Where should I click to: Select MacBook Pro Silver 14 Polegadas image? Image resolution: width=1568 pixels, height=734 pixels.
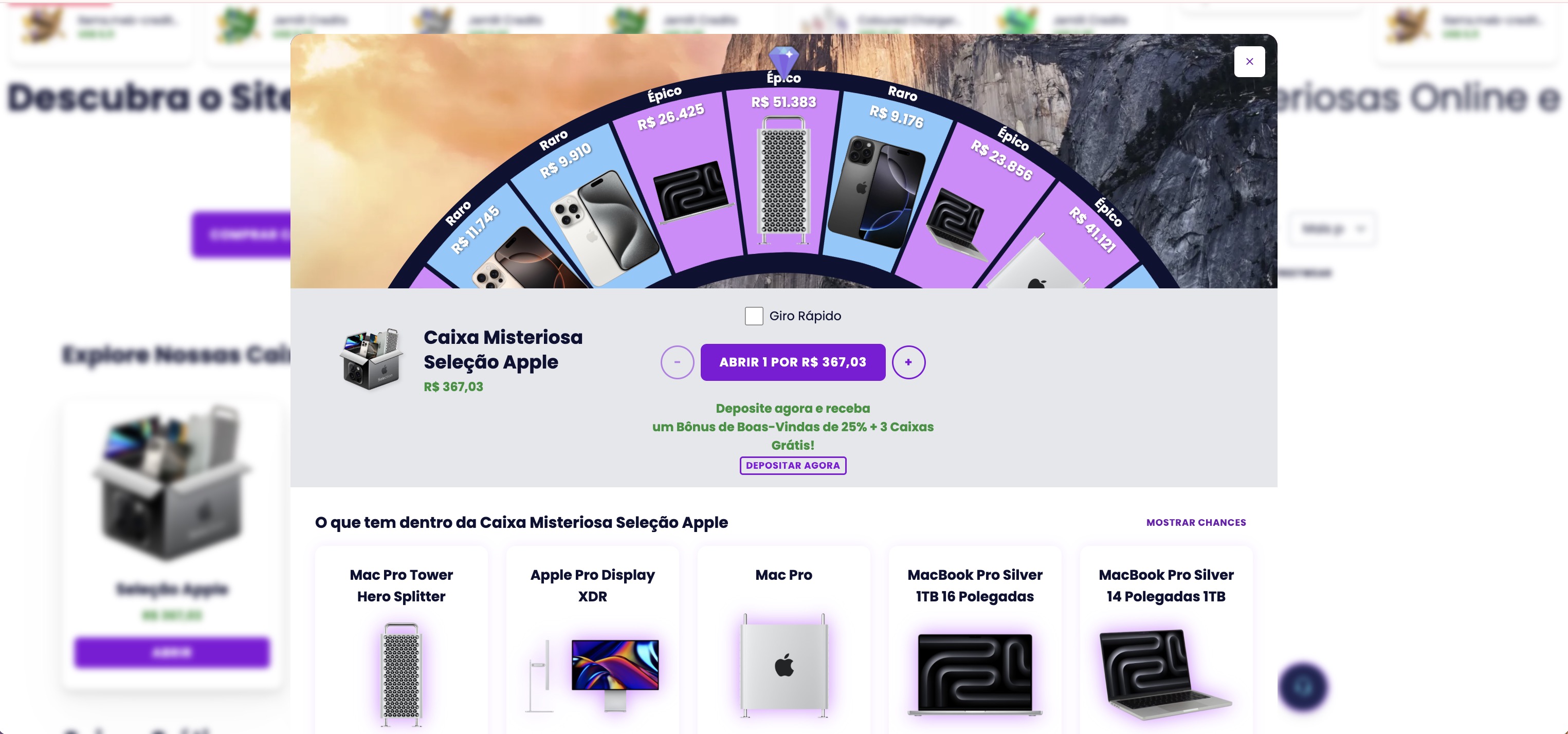[x=1165, y=674]
